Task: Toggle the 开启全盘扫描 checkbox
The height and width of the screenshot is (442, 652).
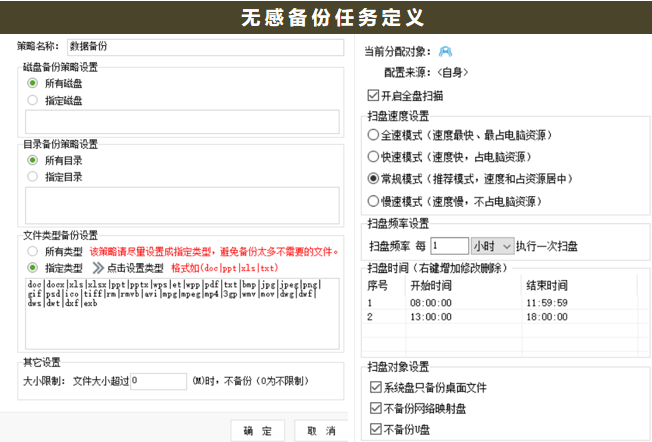Action: pyautogui.click(x=373, y=96)
